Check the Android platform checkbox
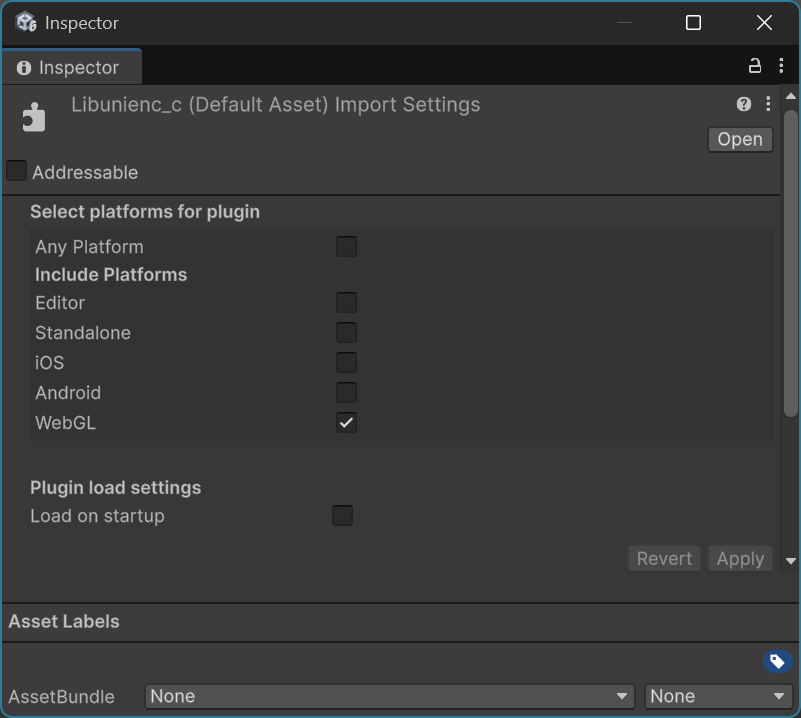This screenshot has height=718, width=801. tap(346, 393)
